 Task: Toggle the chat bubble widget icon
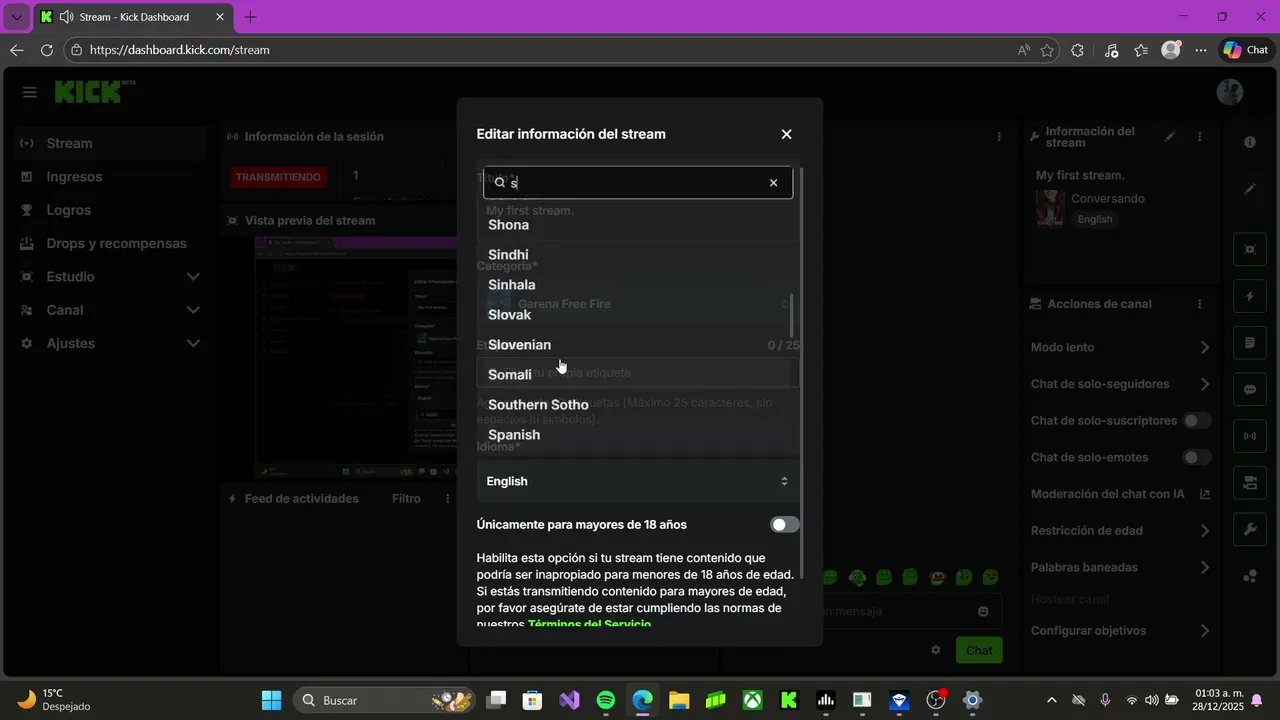point(1250,389)
